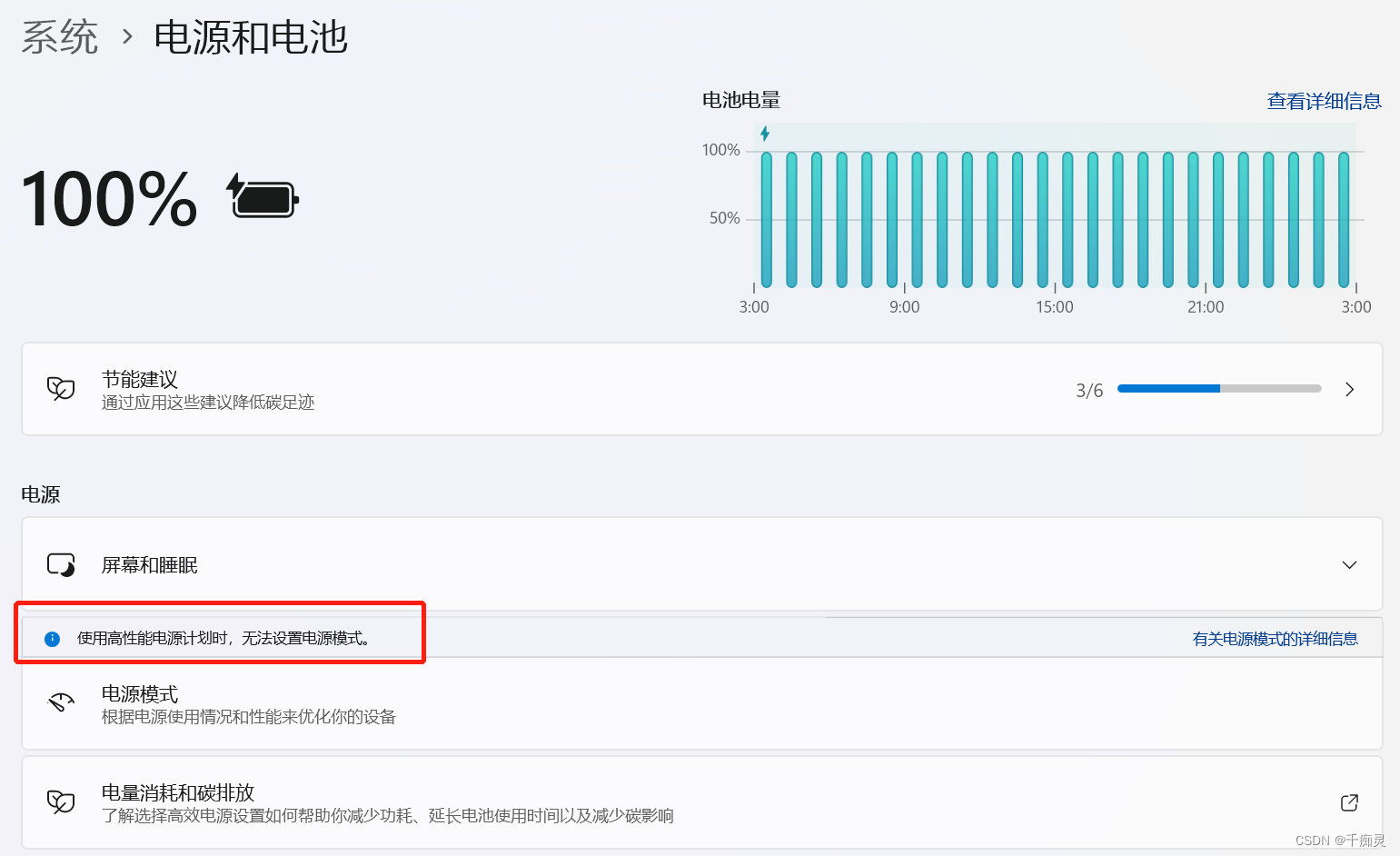
Task: Click 了解选择高效电源设置 description text
Action: pyautogui.click(x=387, y=816)
